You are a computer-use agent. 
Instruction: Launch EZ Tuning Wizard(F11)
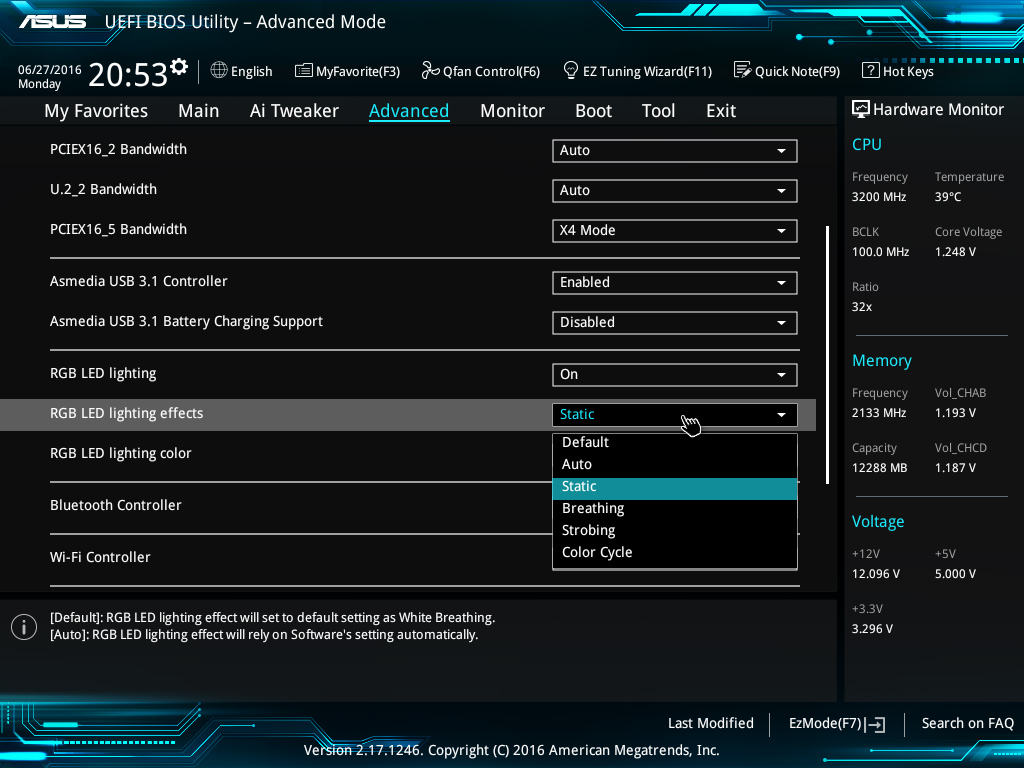click(637, 71)
